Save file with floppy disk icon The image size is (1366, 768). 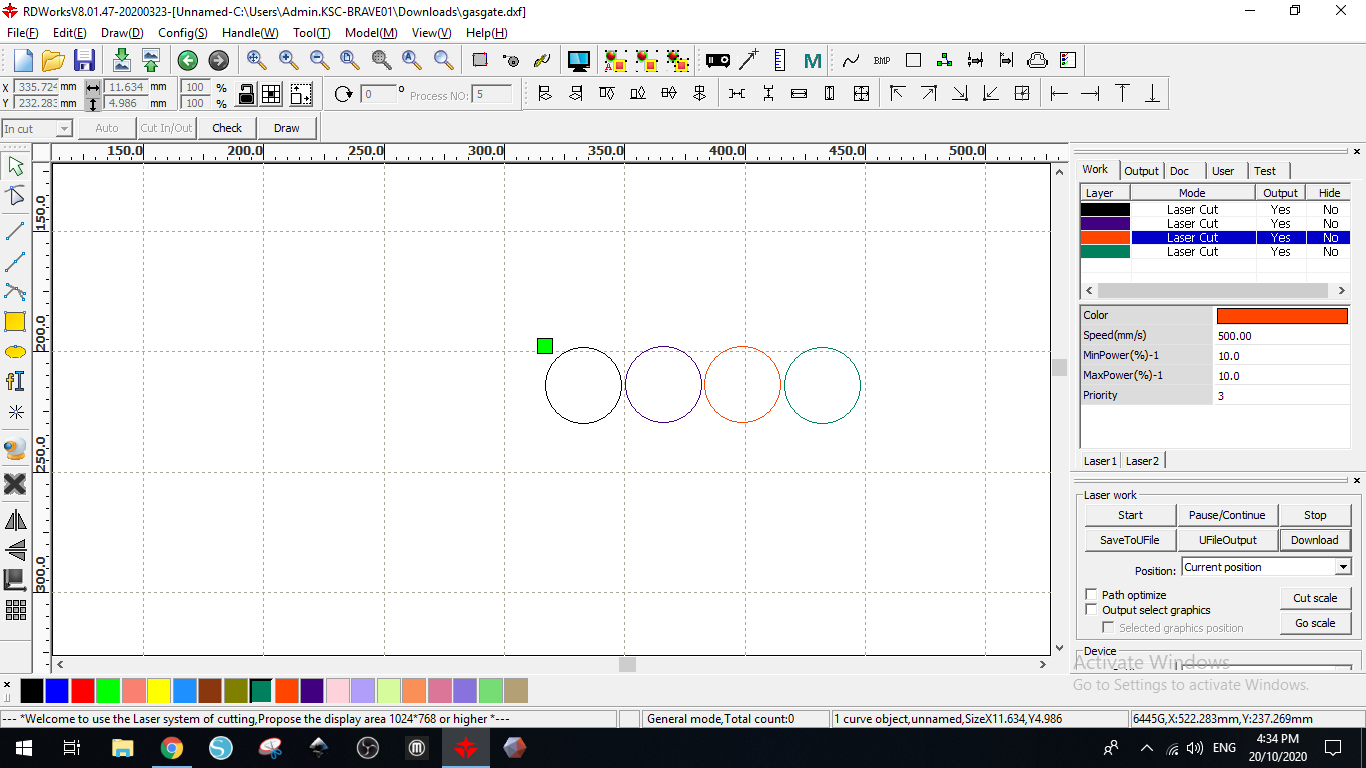tap(84, 60)
